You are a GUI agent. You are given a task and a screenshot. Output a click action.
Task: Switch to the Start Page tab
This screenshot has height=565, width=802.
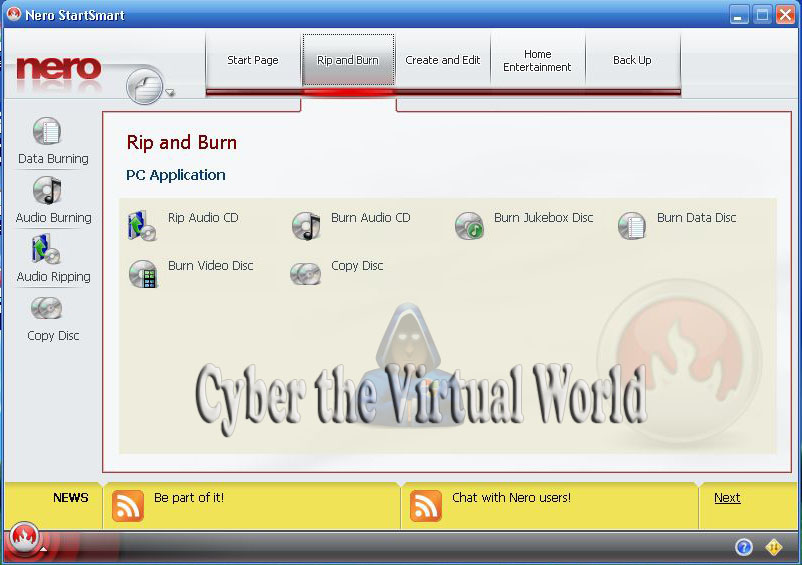253,60
